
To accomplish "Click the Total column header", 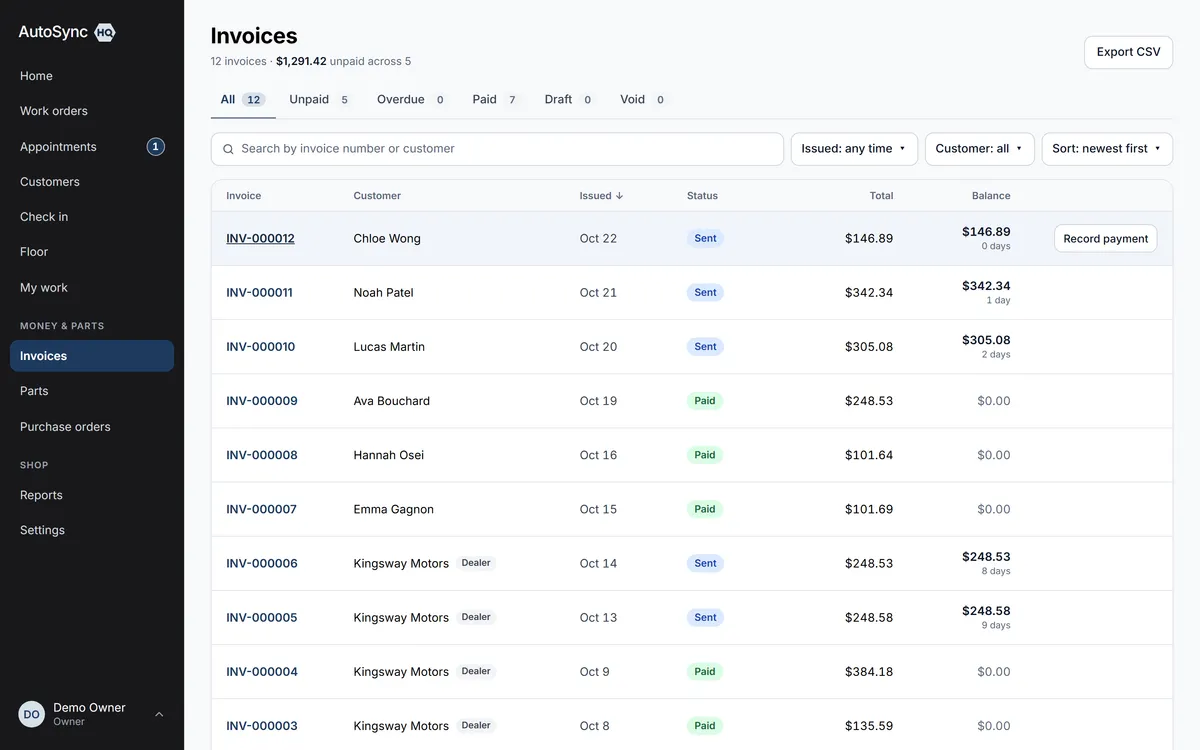I will [881, 196].
